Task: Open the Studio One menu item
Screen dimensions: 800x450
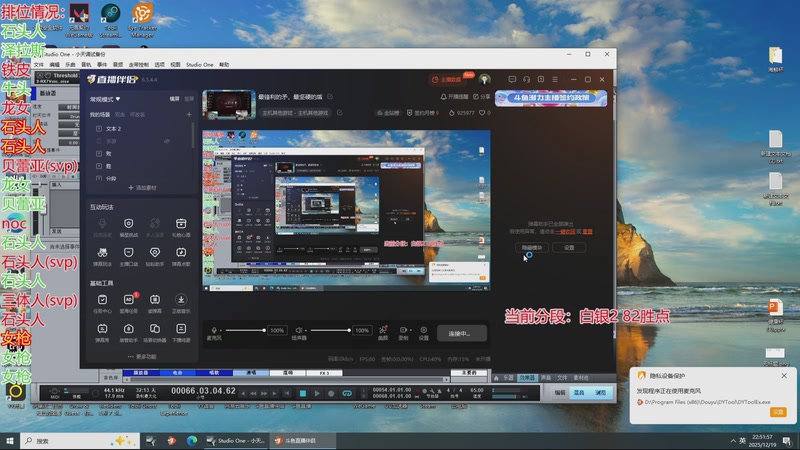Action: (x=199, y=65)
